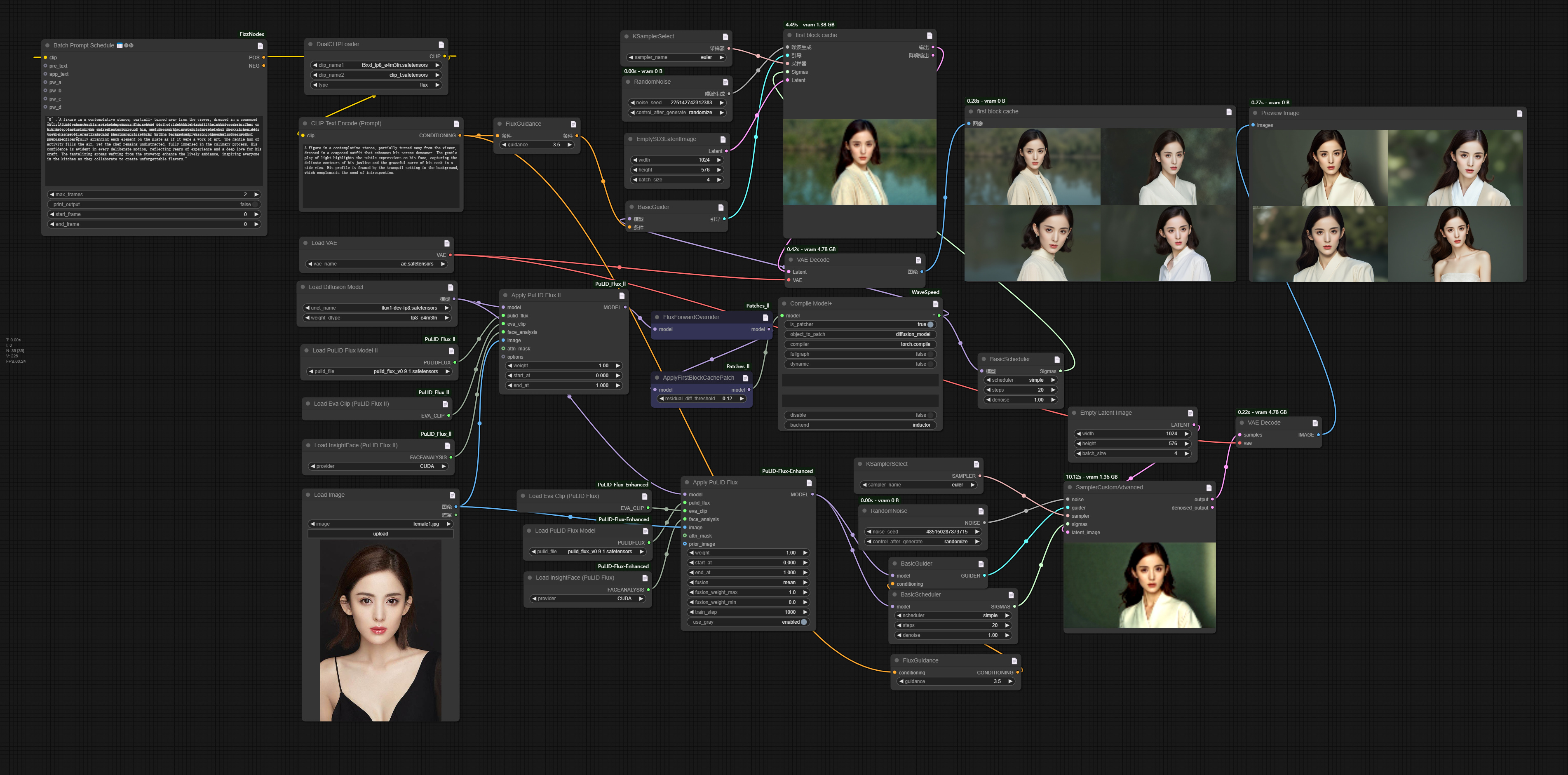Click the train_step value field
1568x775 pixels.
[748, 613]
